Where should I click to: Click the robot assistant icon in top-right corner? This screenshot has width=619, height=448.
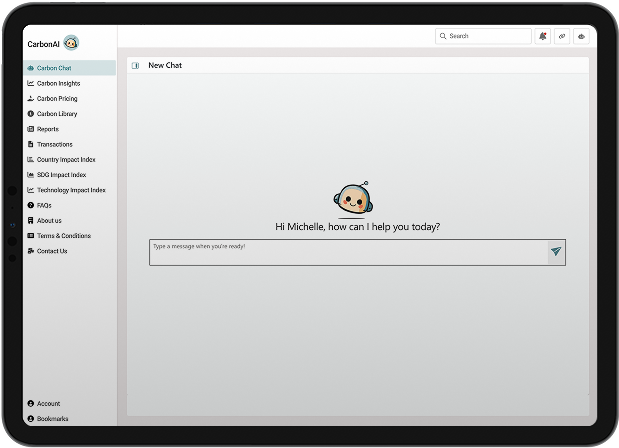pyautogui.click(x=581, y=36)
